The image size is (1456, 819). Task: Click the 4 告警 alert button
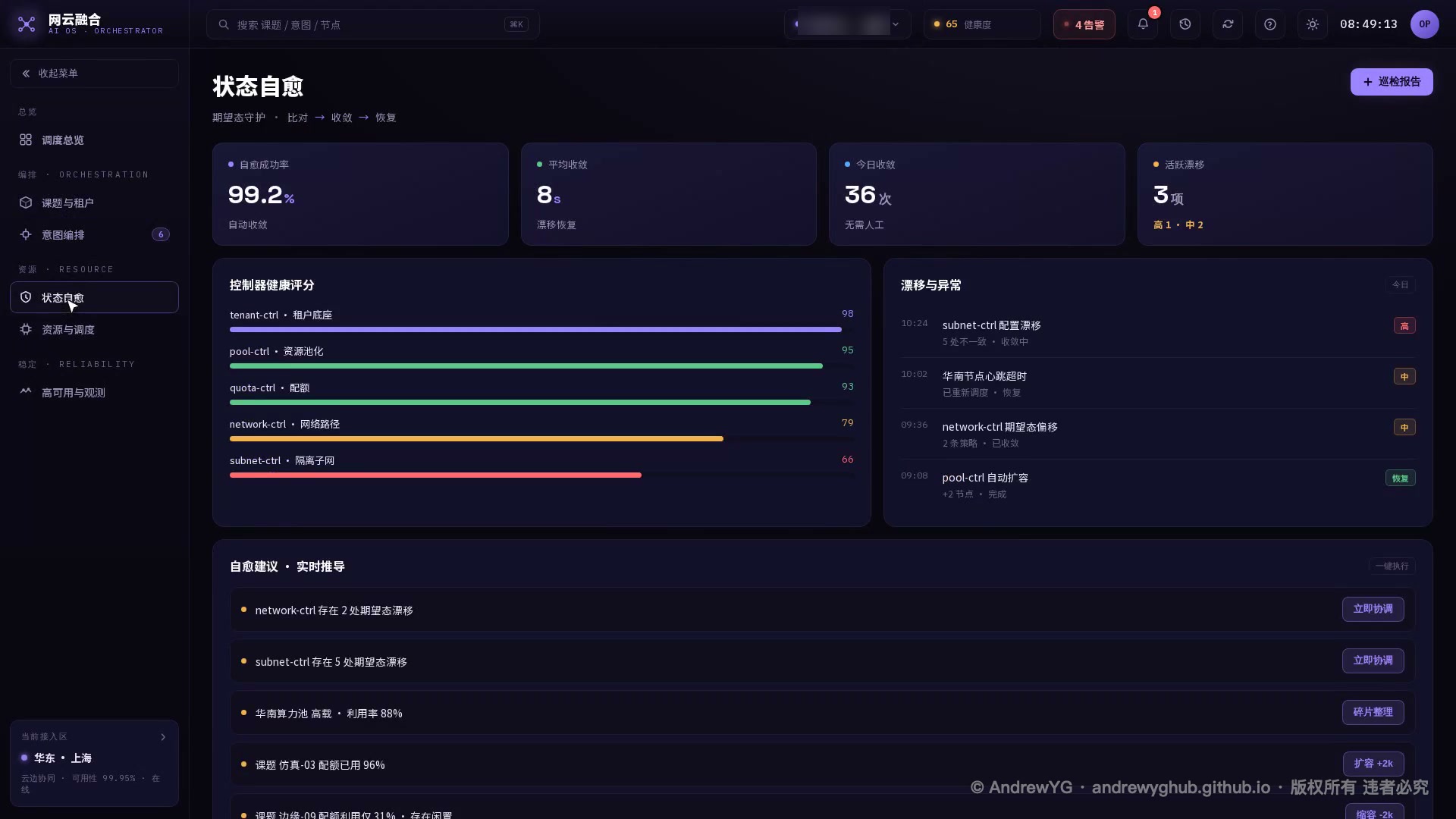(1084, 24)
